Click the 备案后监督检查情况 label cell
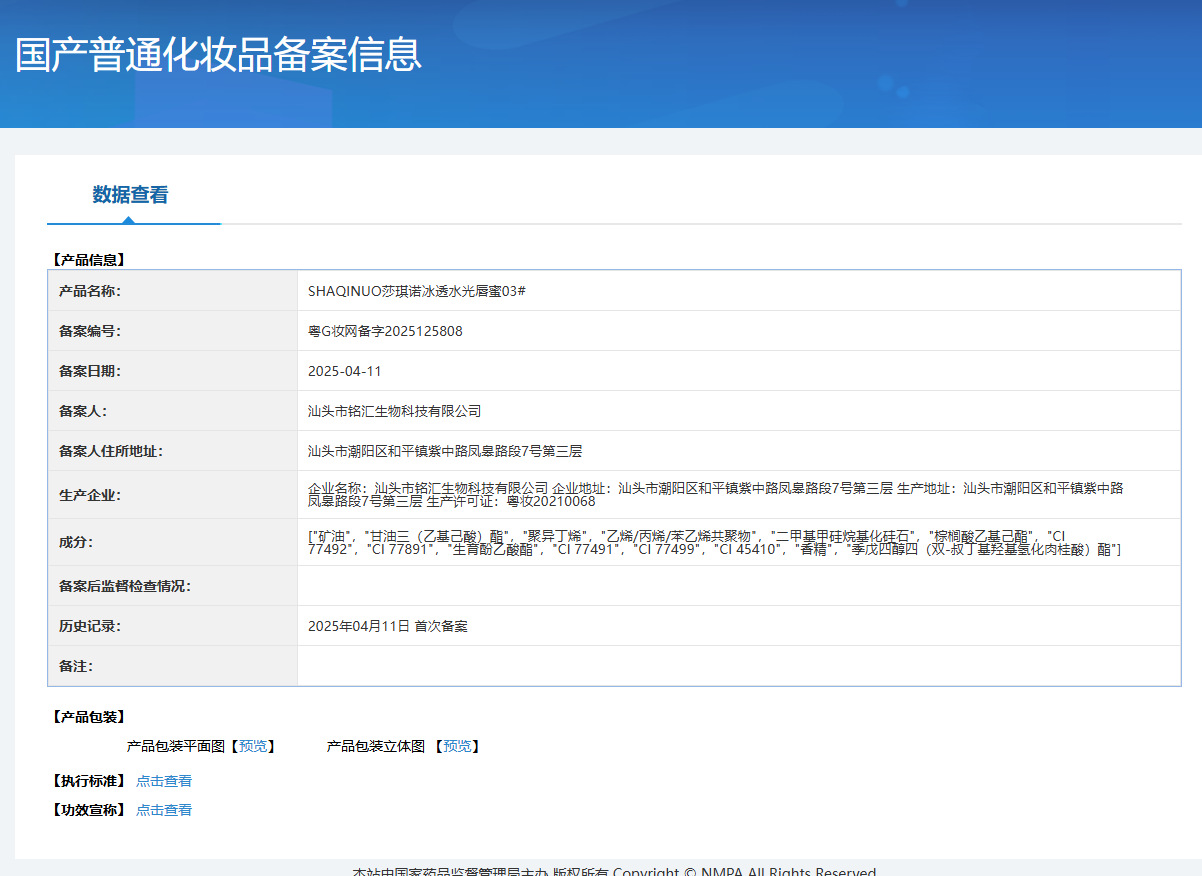Viewport: 1202px width, 876px height. coord(173,586)
